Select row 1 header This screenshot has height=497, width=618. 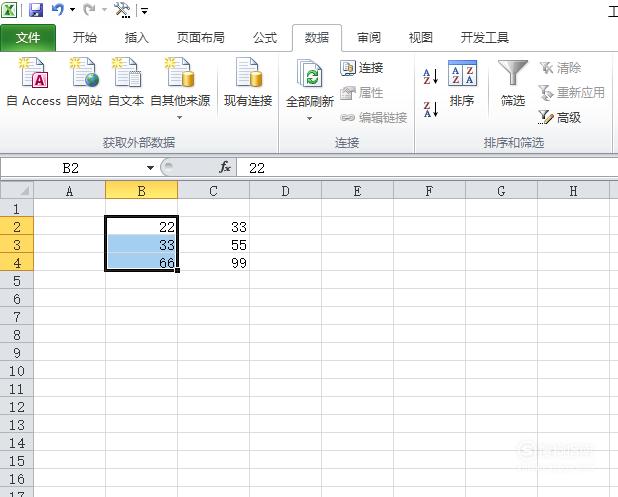(17, 209)
